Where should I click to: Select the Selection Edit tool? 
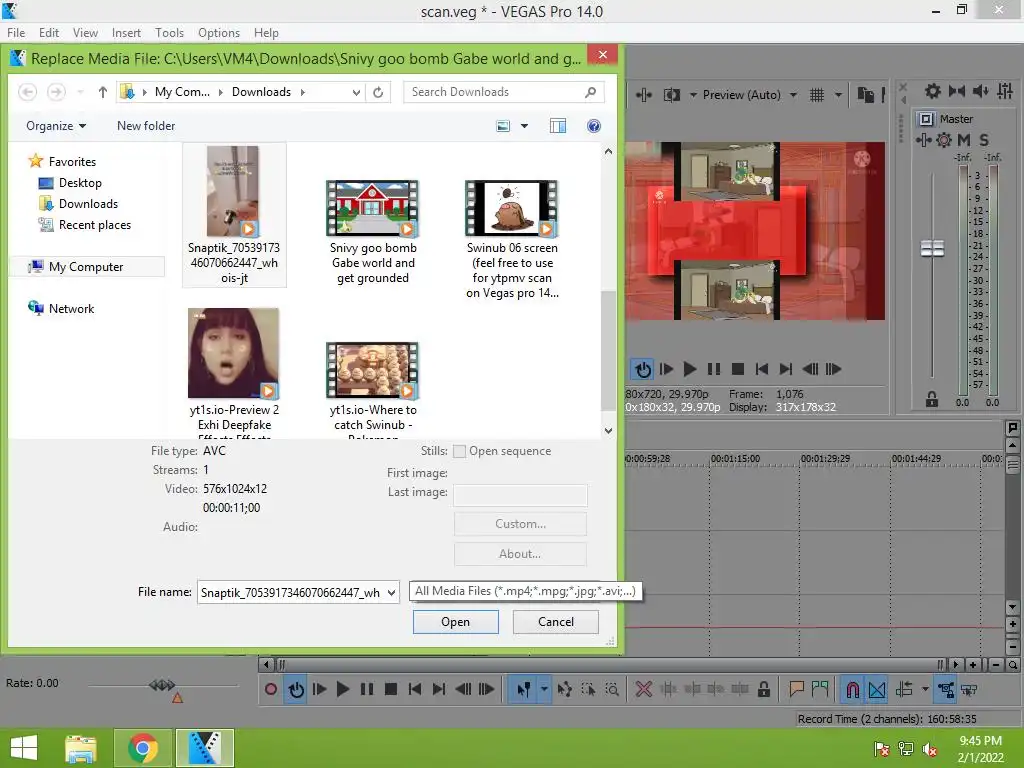588,689
